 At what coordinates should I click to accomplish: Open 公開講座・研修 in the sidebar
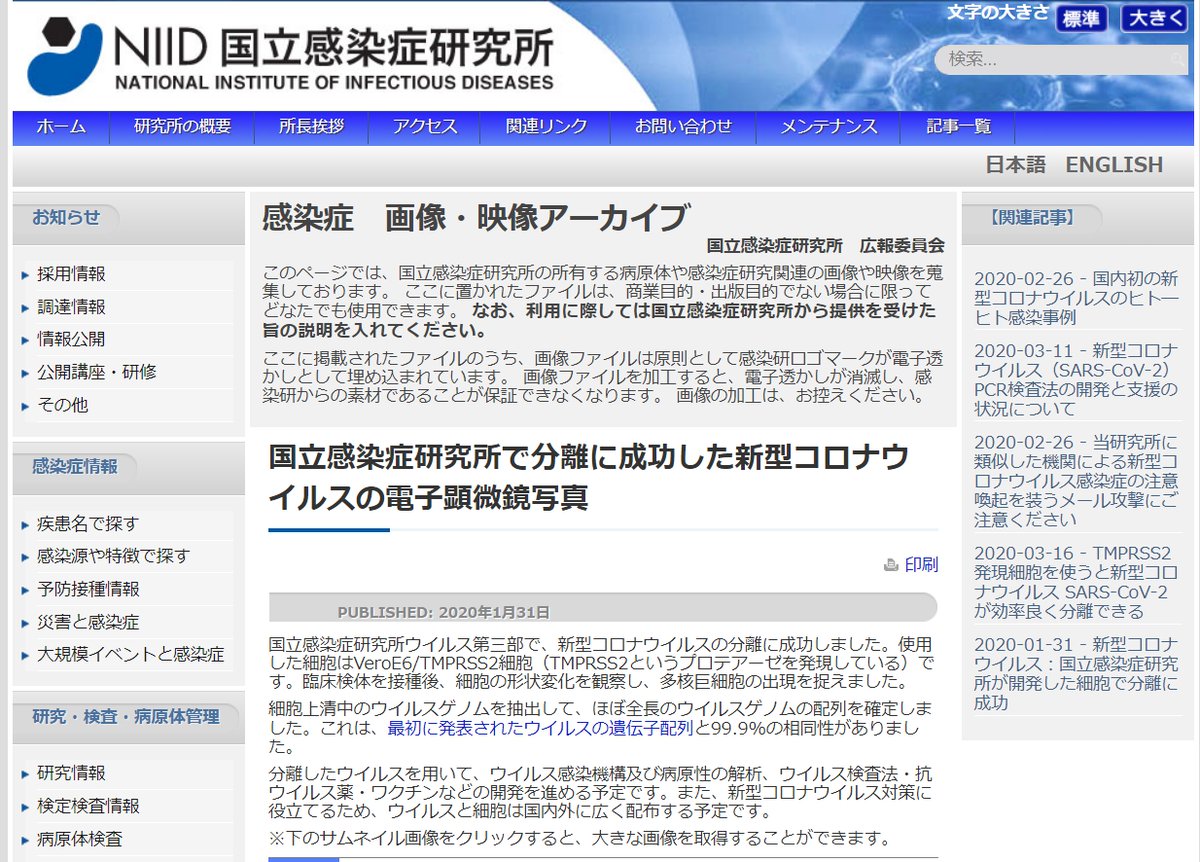click(x=96, y=372)
